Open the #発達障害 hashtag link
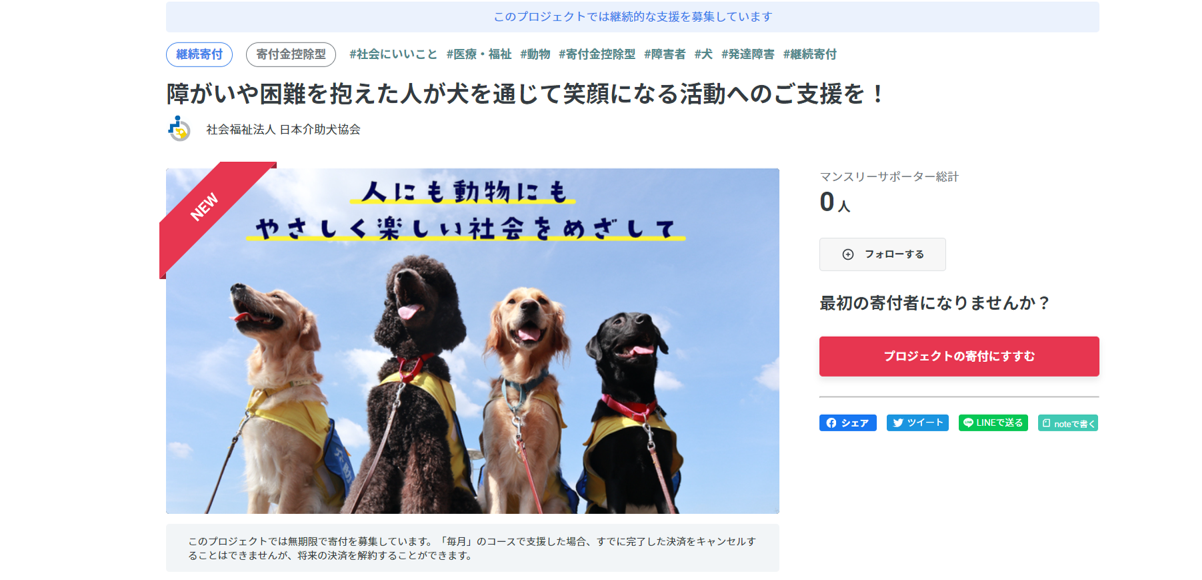1202x580 pixels. (x=748, y=54)
